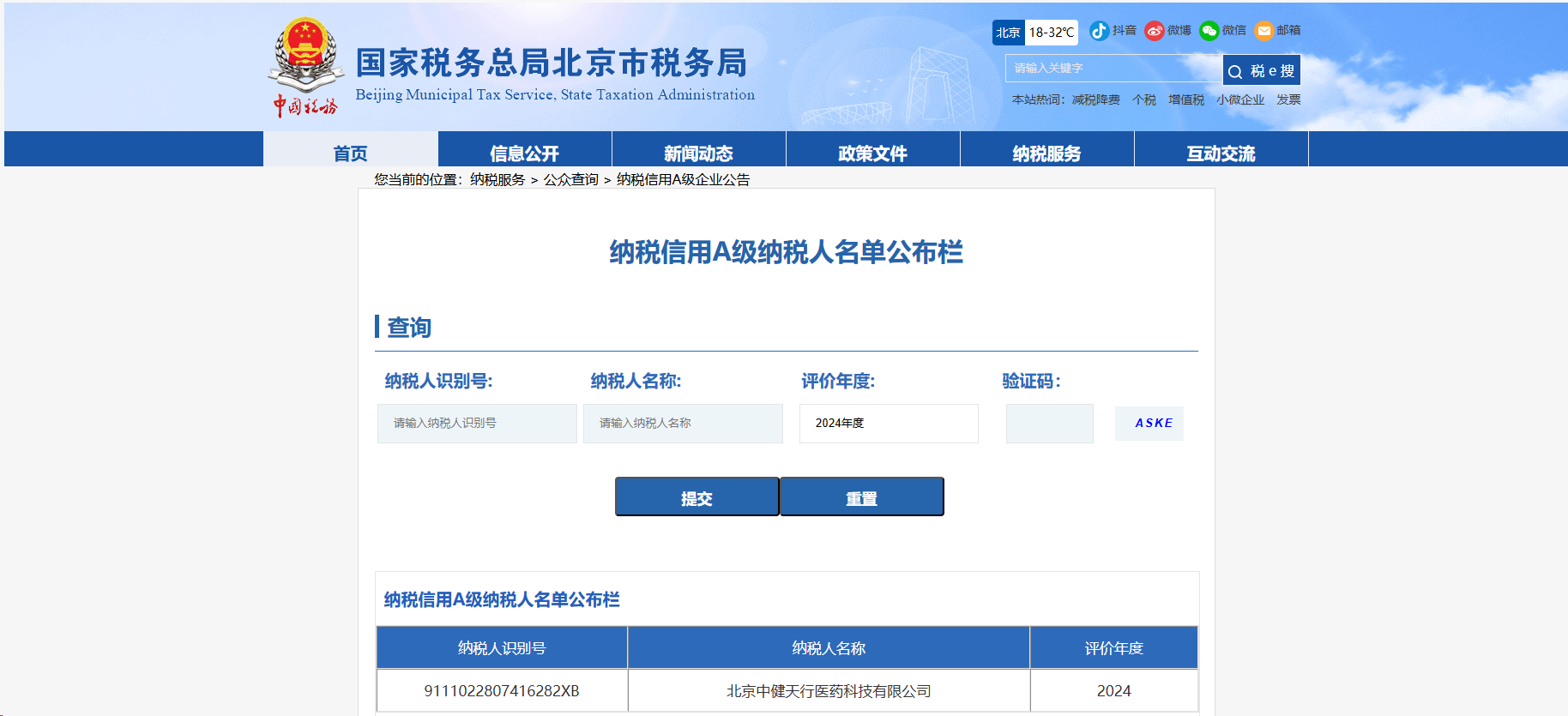
Task: Click the Douyin (抖音) icon
Action: click(1099, 31)
